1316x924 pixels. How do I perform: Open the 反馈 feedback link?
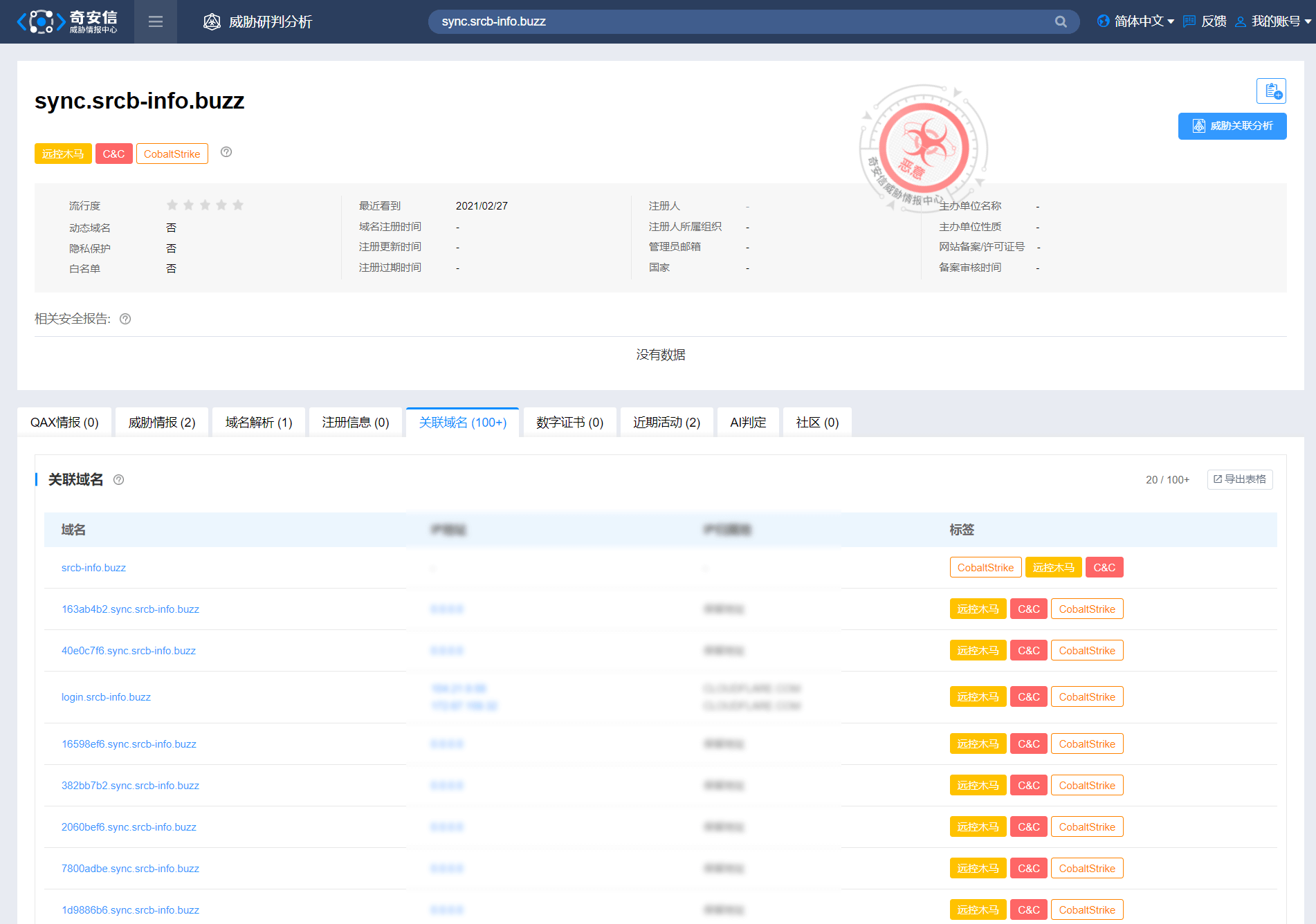point(1214,21)
